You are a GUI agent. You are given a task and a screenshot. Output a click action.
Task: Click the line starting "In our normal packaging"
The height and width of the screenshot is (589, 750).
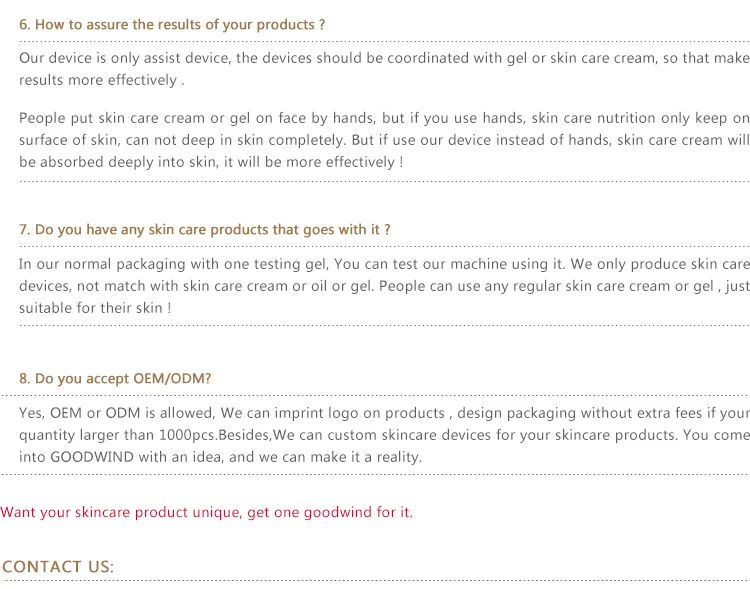tap(384, 264)
